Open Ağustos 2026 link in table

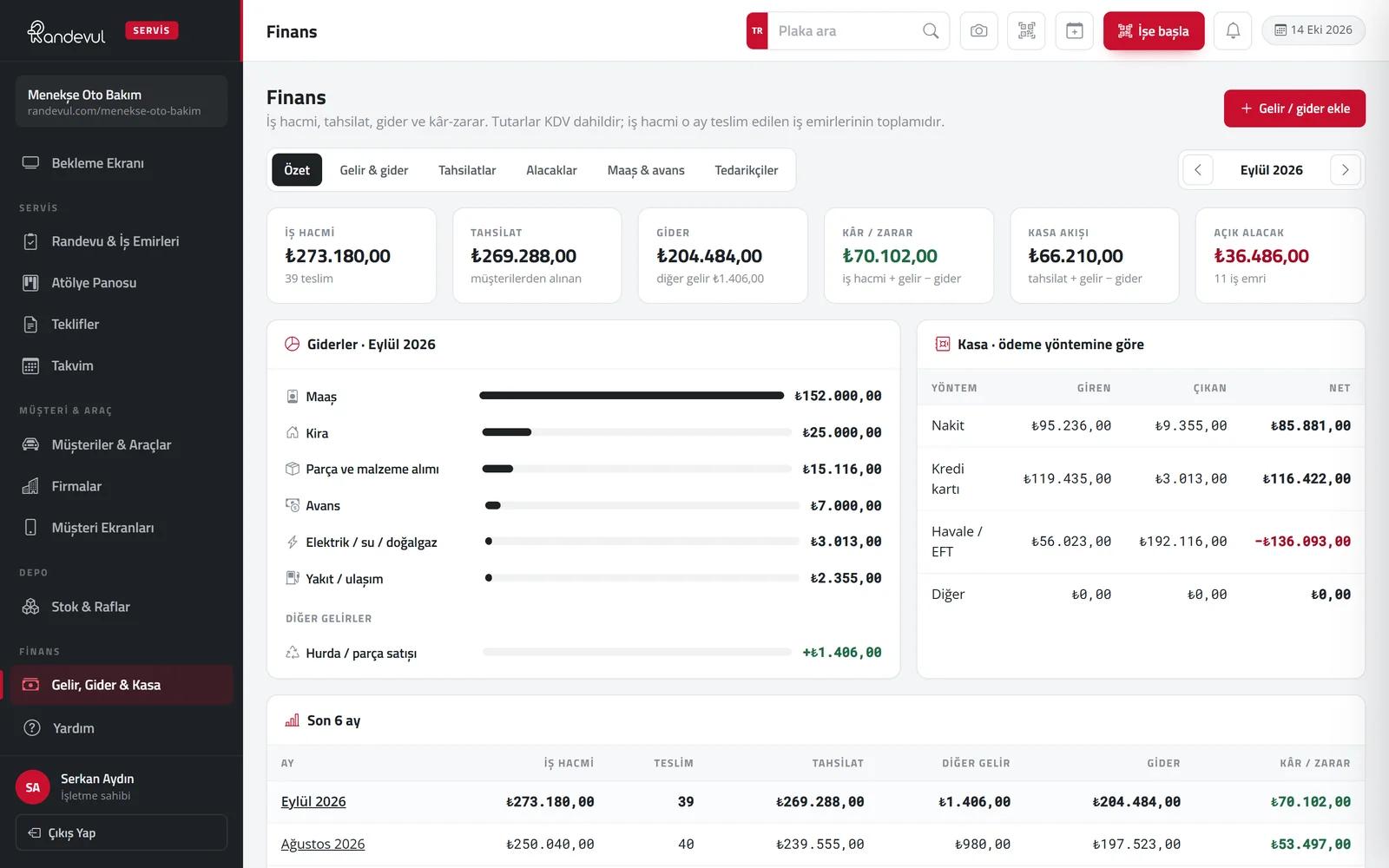(323, 844)
